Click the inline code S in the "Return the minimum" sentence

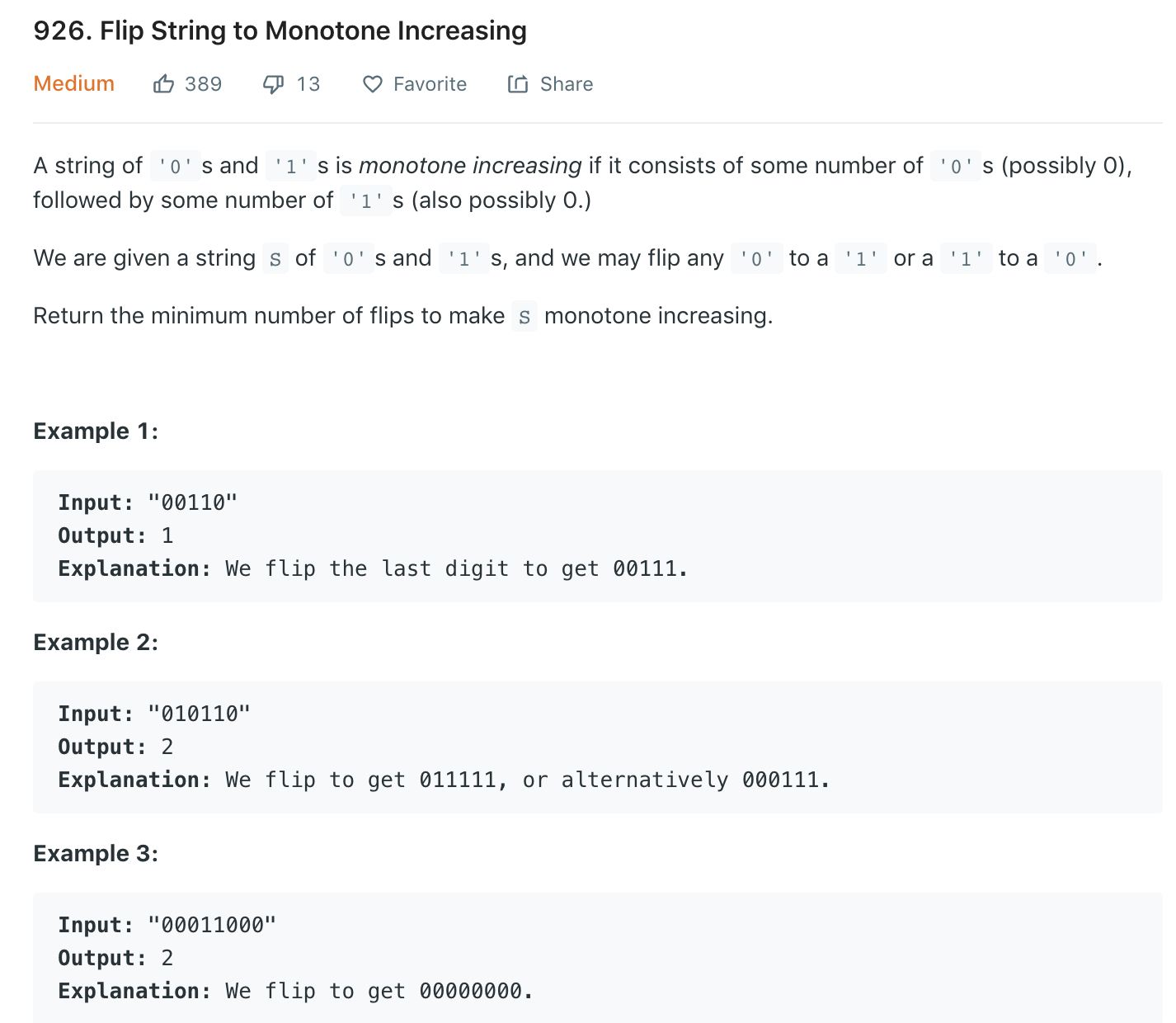click(x=524, y=317)
